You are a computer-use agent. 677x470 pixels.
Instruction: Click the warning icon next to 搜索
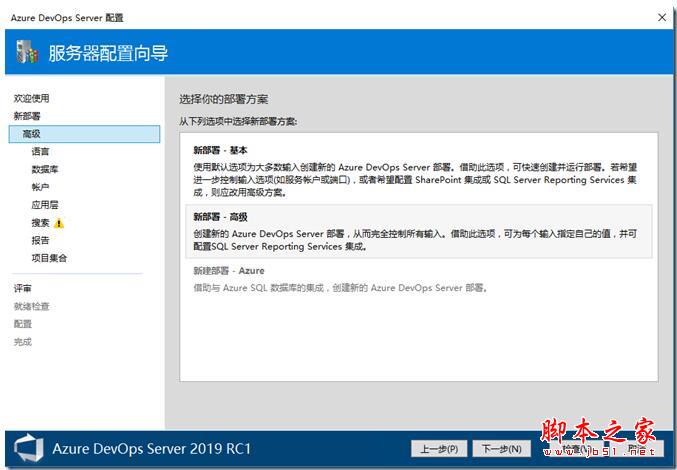[x=59, y=223]
